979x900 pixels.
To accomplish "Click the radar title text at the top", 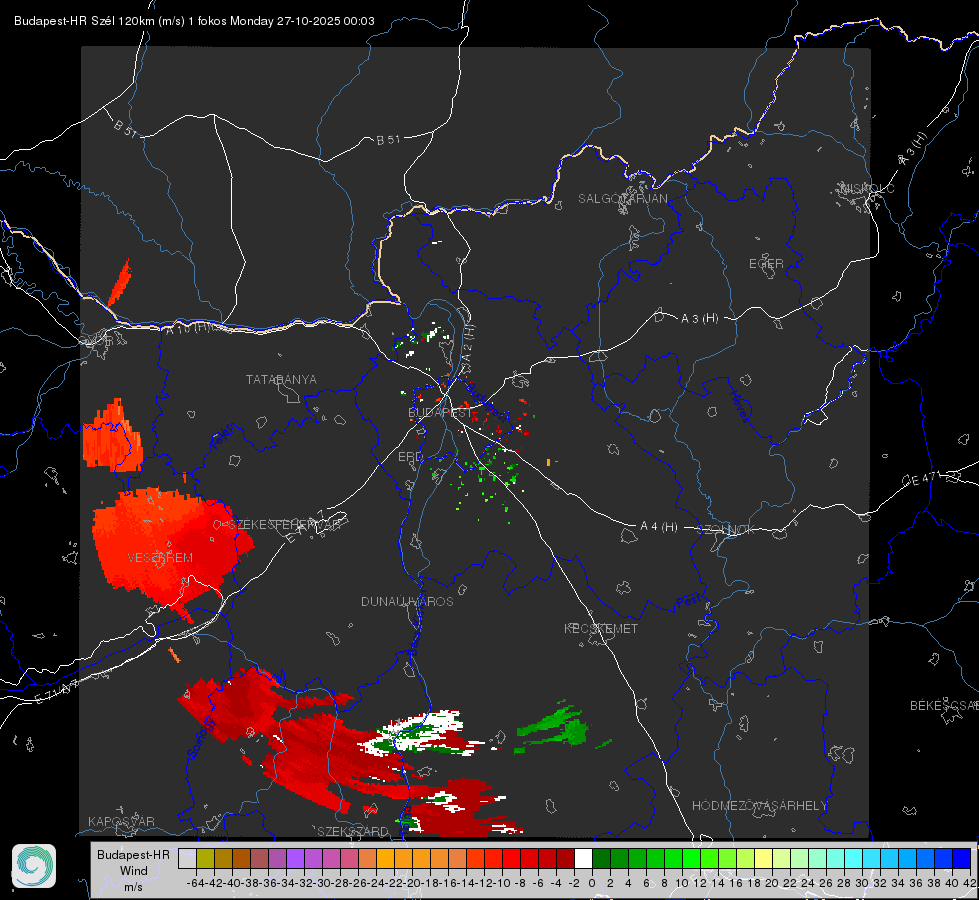I will (194, 21).
